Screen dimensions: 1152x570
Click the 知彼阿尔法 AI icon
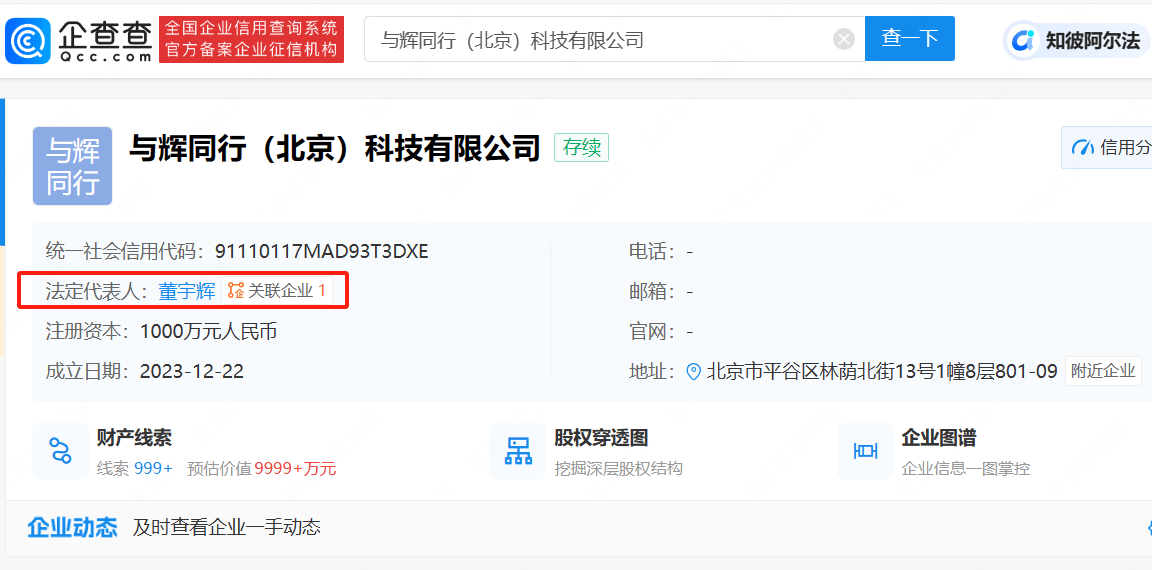1023,40
